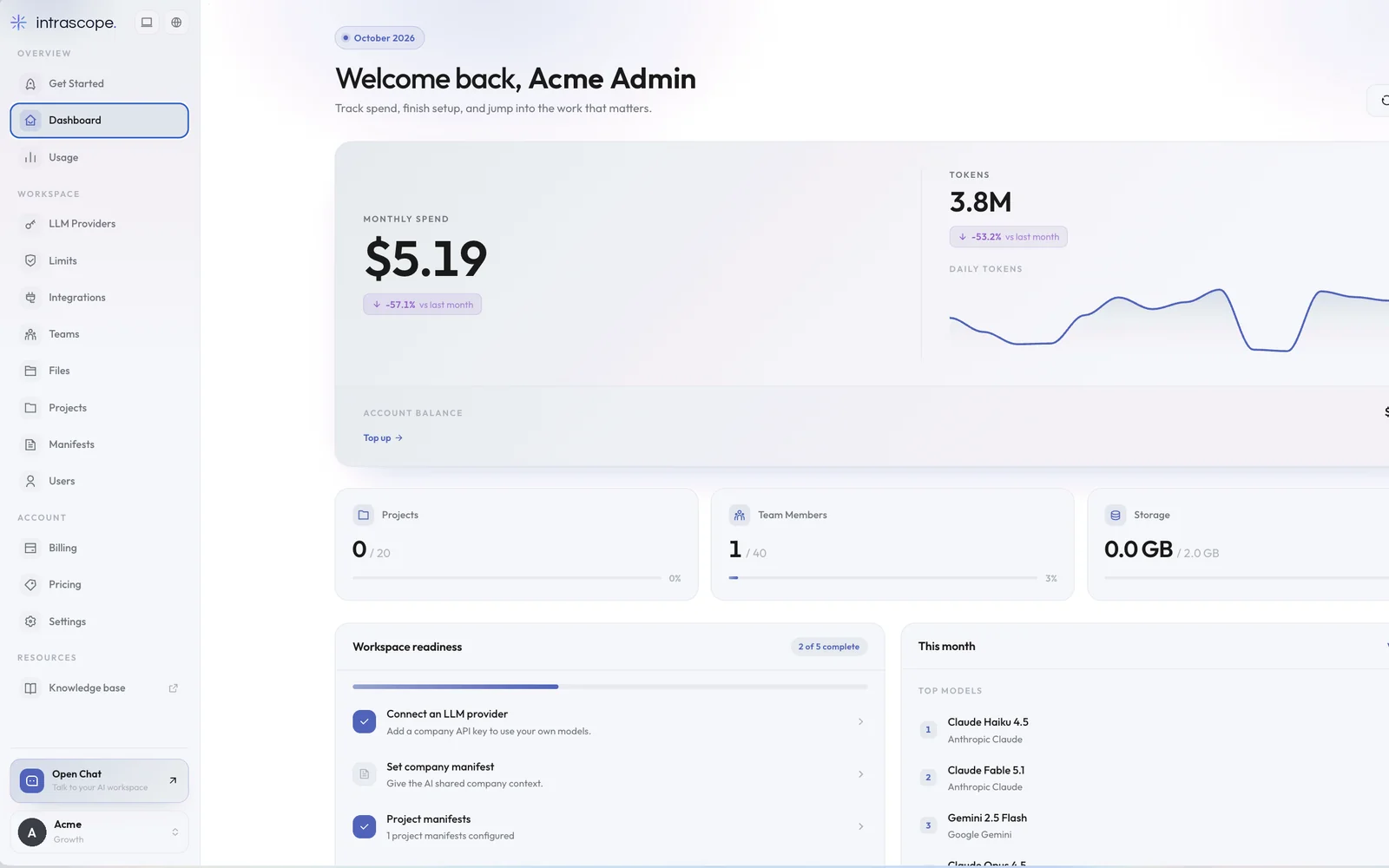
Task: Expand the Set company manifest row chevron
Action: click(860, 774)
